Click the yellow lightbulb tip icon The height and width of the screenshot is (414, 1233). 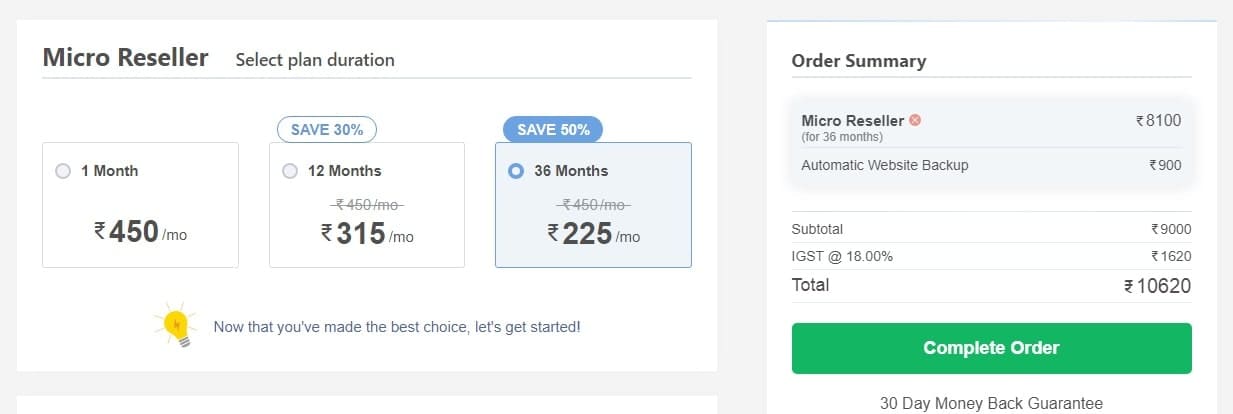(174, 326)
